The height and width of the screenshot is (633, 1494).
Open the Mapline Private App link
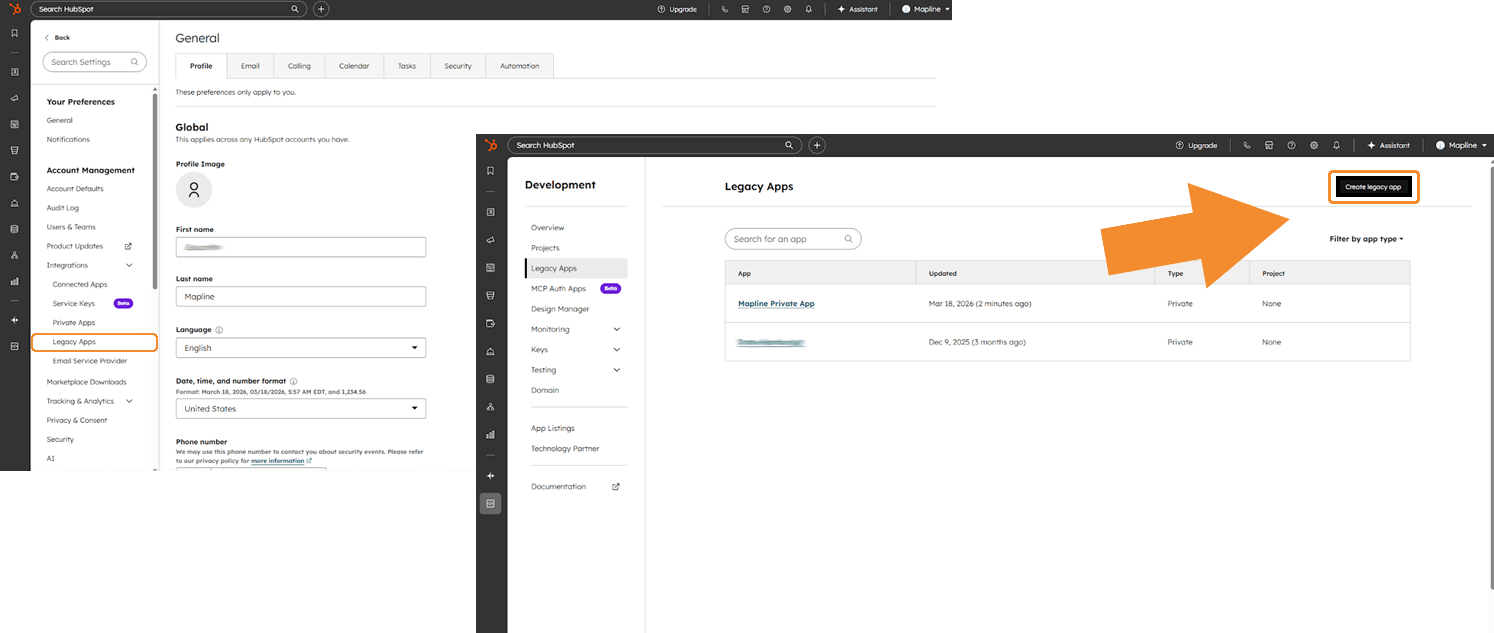pos(776,303)
